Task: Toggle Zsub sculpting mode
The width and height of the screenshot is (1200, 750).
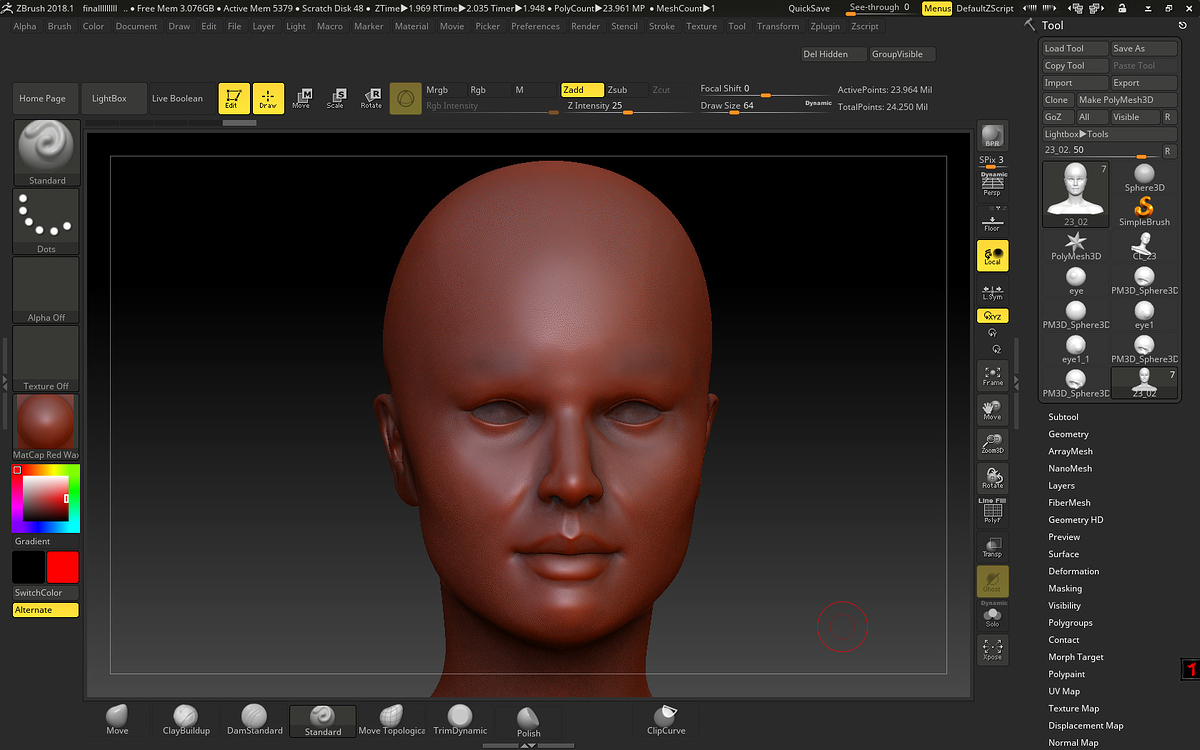Action: (x=626, y=90)
